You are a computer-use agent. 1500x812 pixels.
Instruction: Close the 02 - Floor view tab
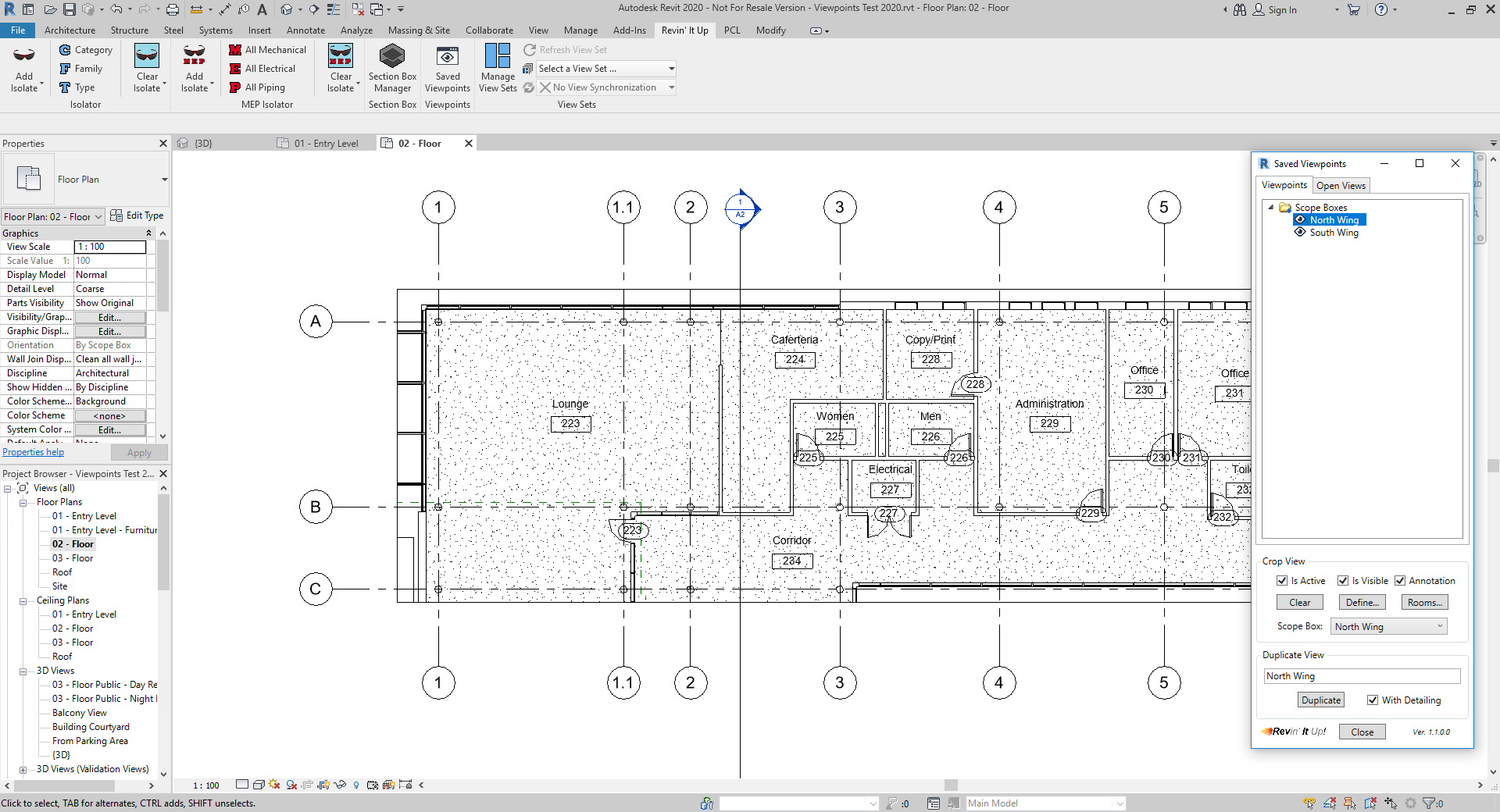(x=469, y=144)
